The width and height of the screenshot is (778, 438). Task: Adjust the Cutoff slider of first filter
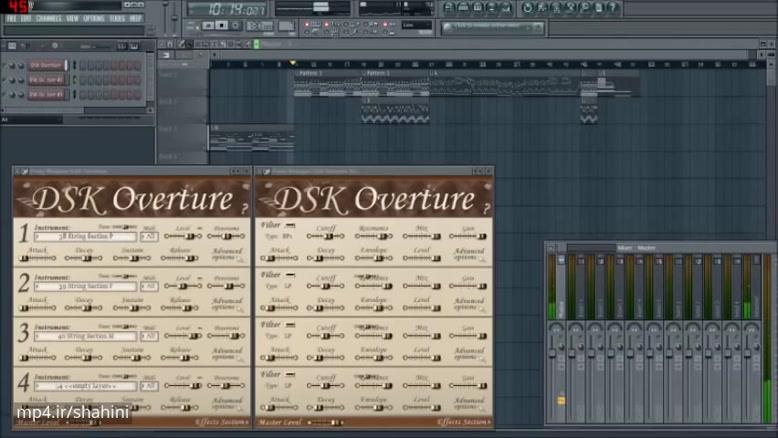click(326, 237)
